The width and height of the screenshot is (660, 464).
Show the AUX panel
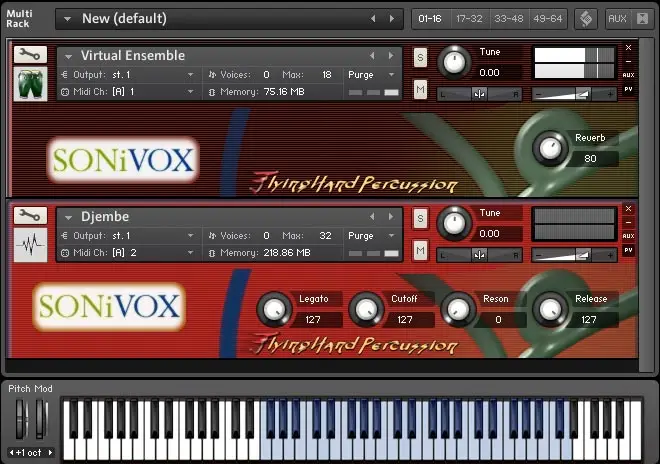tap(617, 19)
